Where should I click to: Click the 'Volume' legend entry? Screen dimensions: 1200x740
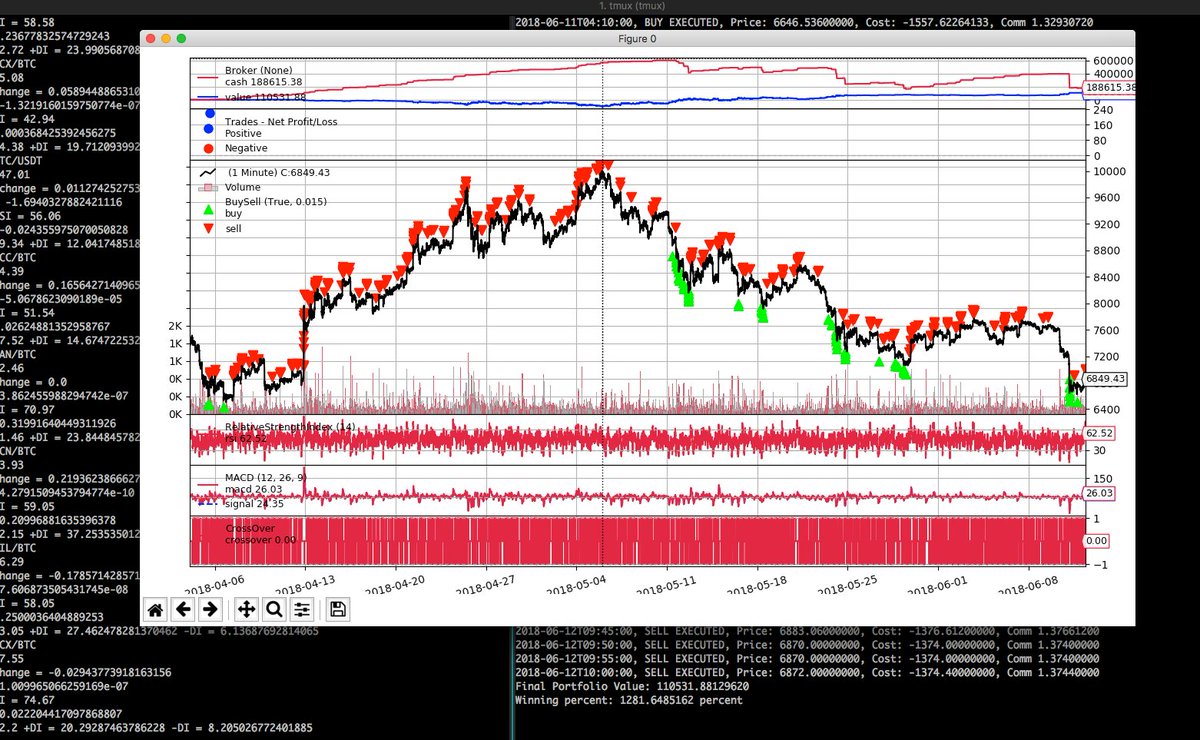pos(243,187)
